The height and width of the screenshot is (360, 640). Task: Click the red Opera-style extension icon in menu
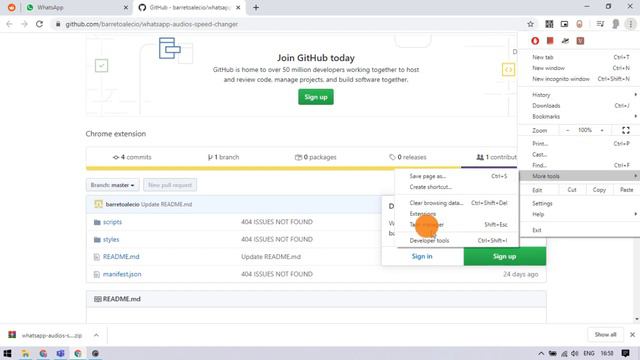pos(535,40)
